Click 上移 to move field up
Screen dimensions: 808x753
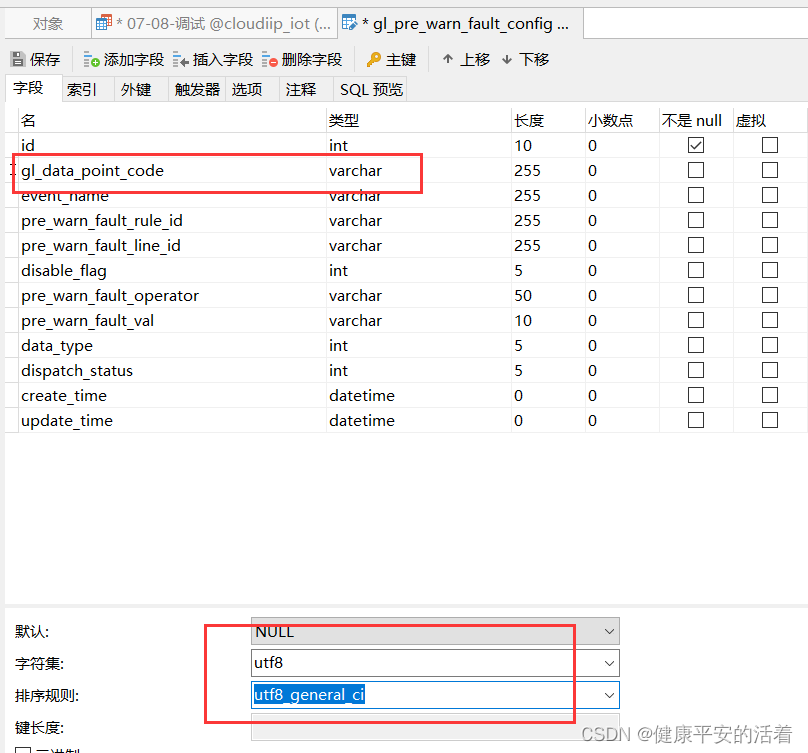click(x=466, y=59)
